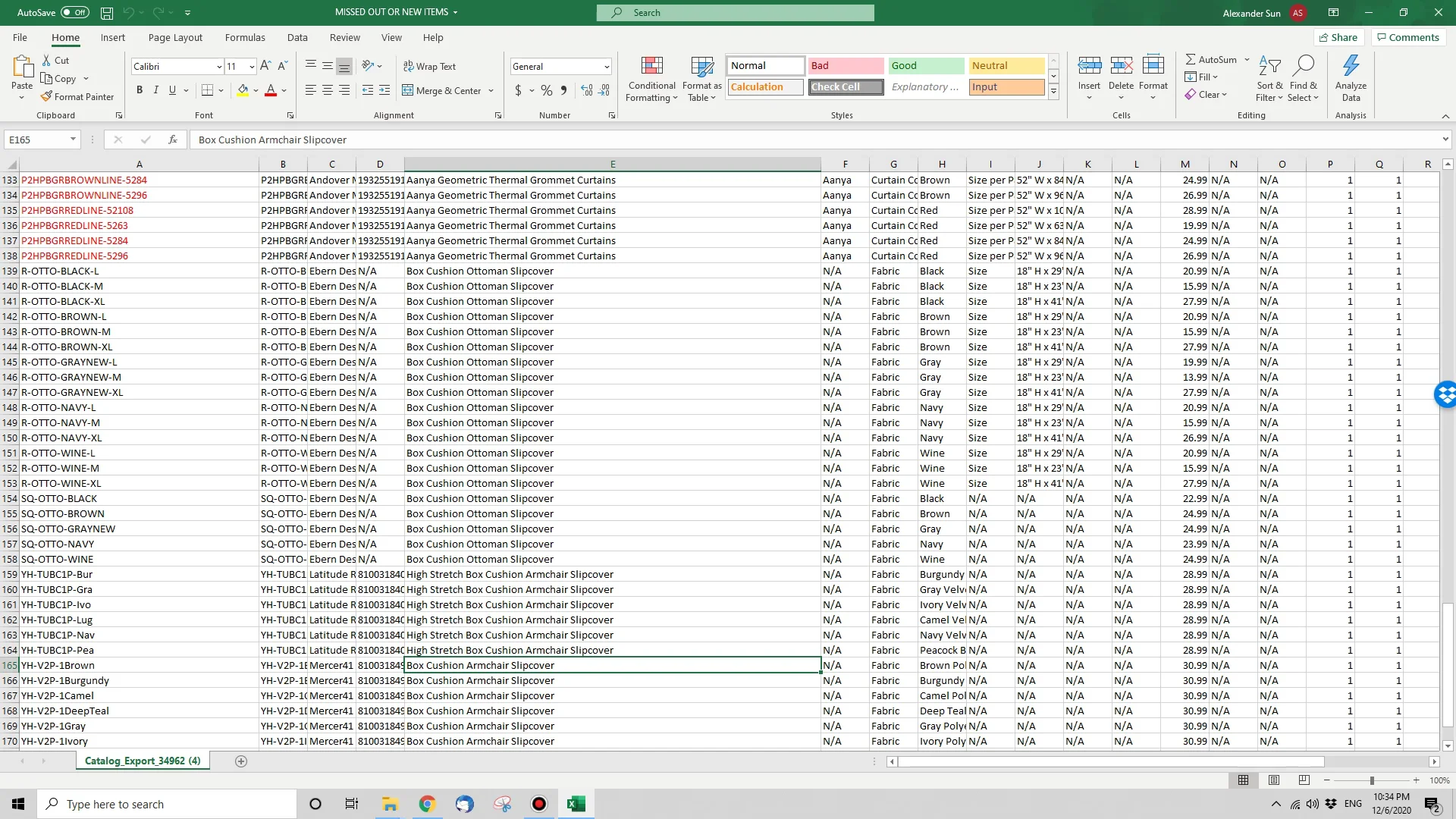The height and width of the screenshot is (819, 1456).
Task: Toggle italic formatting
Action: click(156, 89)
